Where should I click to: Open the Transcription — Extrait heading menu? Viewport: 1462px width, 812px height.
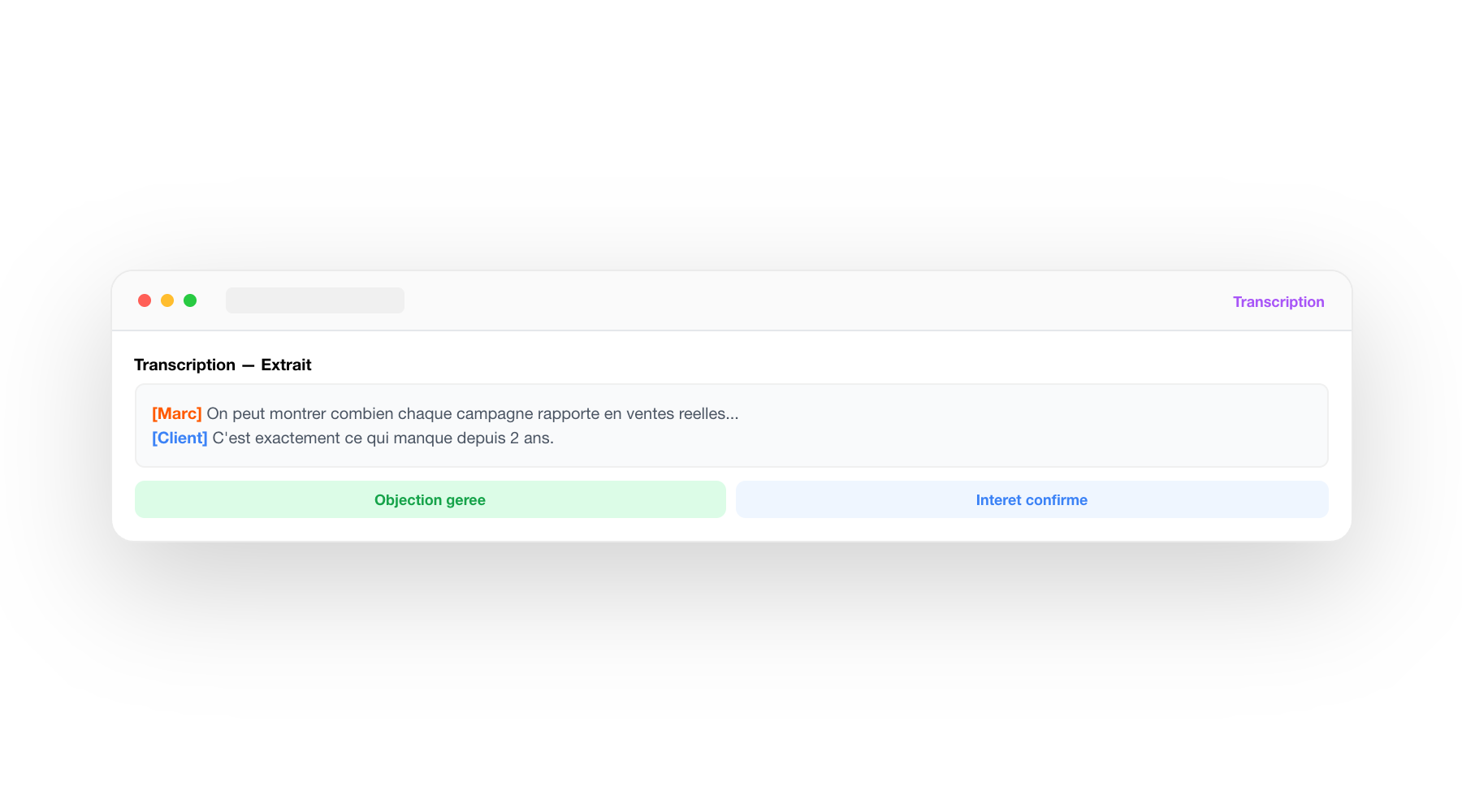(x=223, y=365)
